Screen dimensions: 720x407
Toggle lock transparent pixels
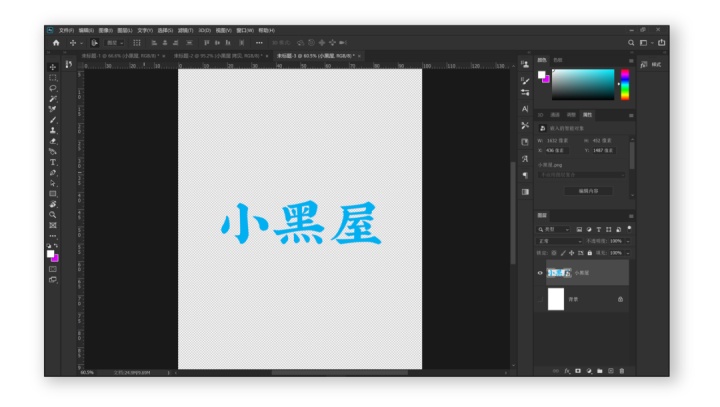coord(554,253)
